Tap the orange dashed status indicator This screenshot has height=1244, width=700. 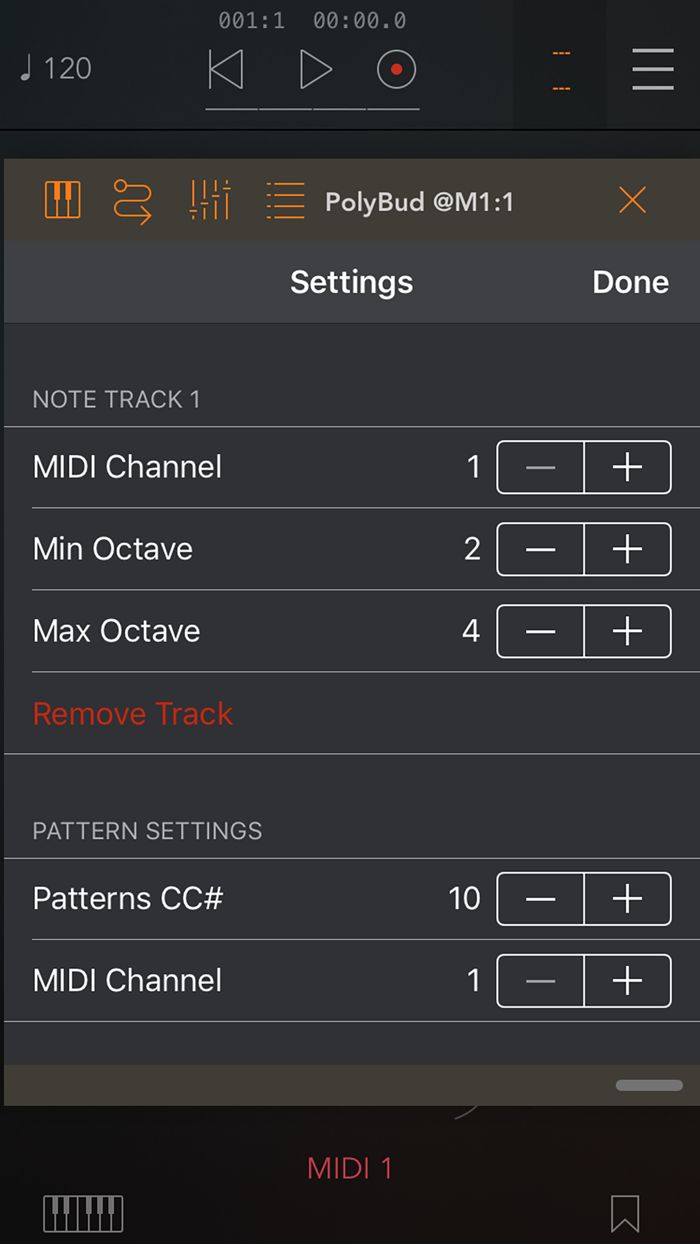pyautogui.click(x=560, y=69)
